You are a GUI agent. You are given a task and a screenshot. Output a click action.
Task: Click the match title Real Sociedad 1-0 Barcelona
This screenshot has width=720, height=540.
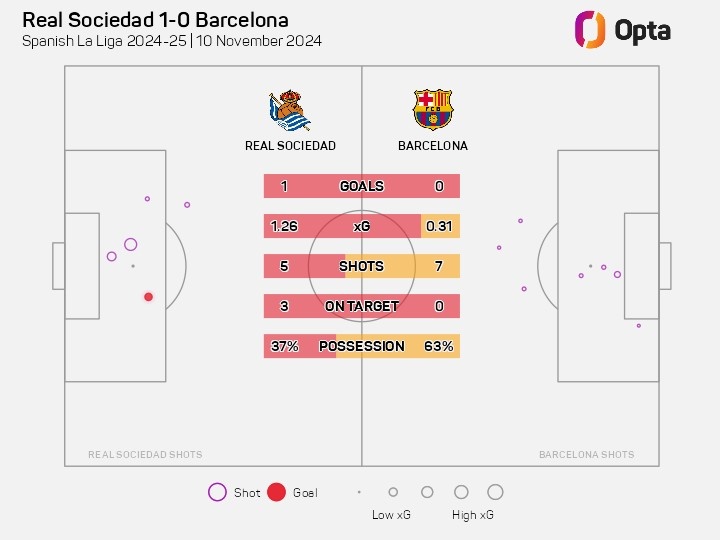[155, 20]
